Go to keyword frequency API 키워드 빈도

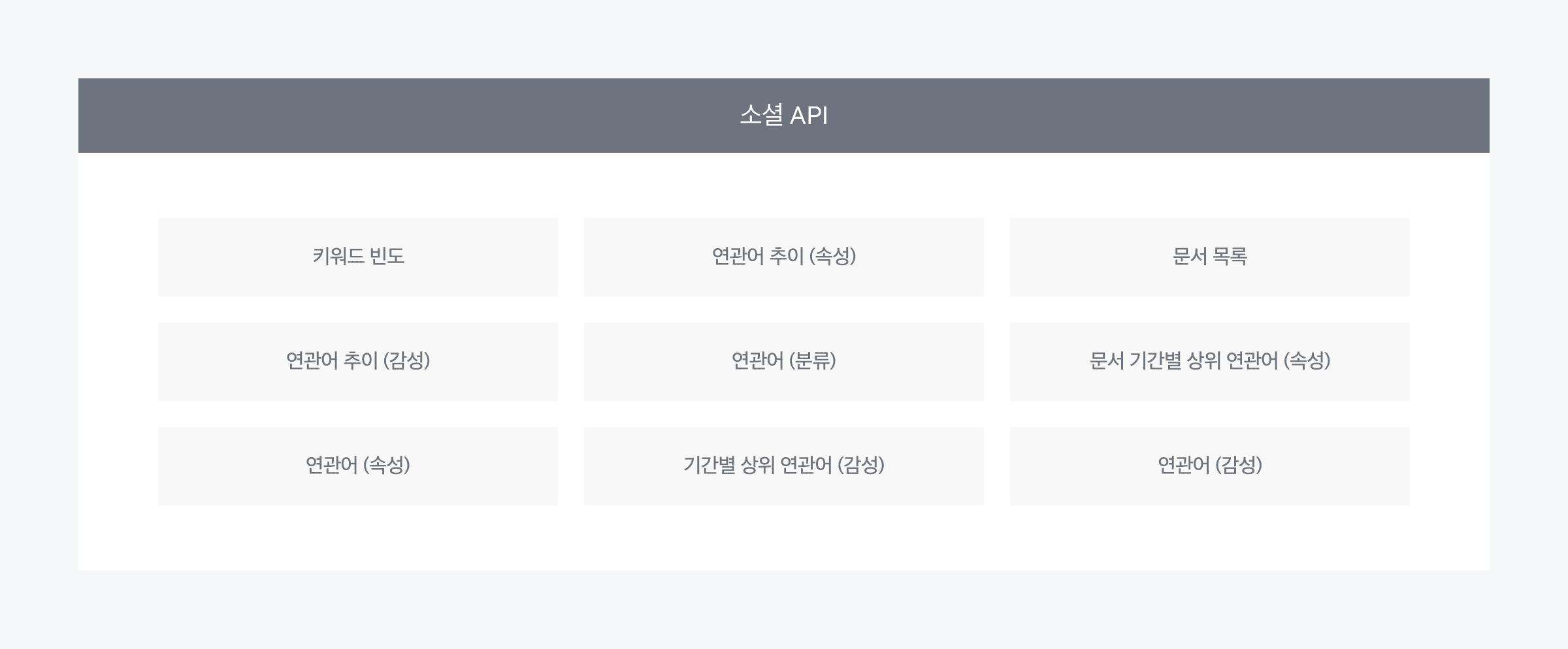pyautogui.click(x=358, y=257)
